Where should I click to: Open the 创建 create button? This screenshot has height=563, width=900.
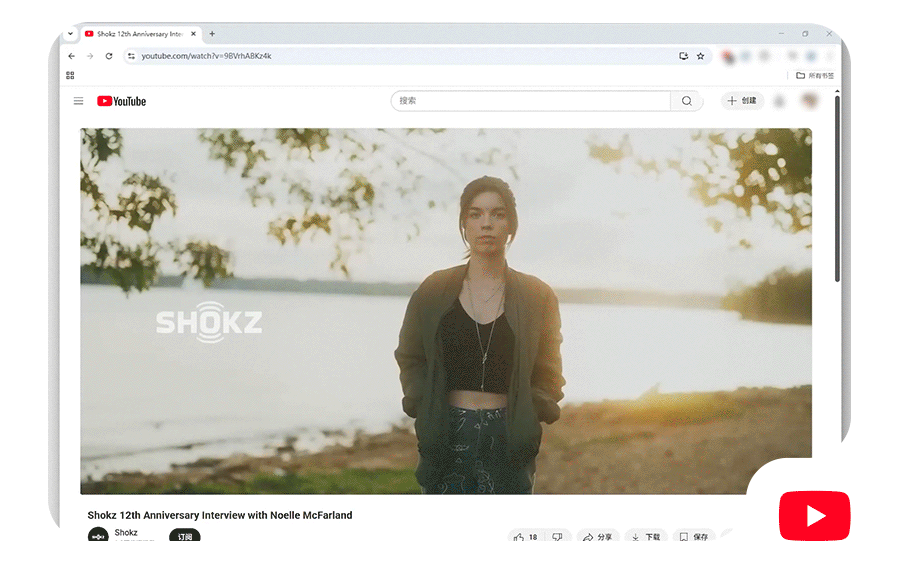742,100
